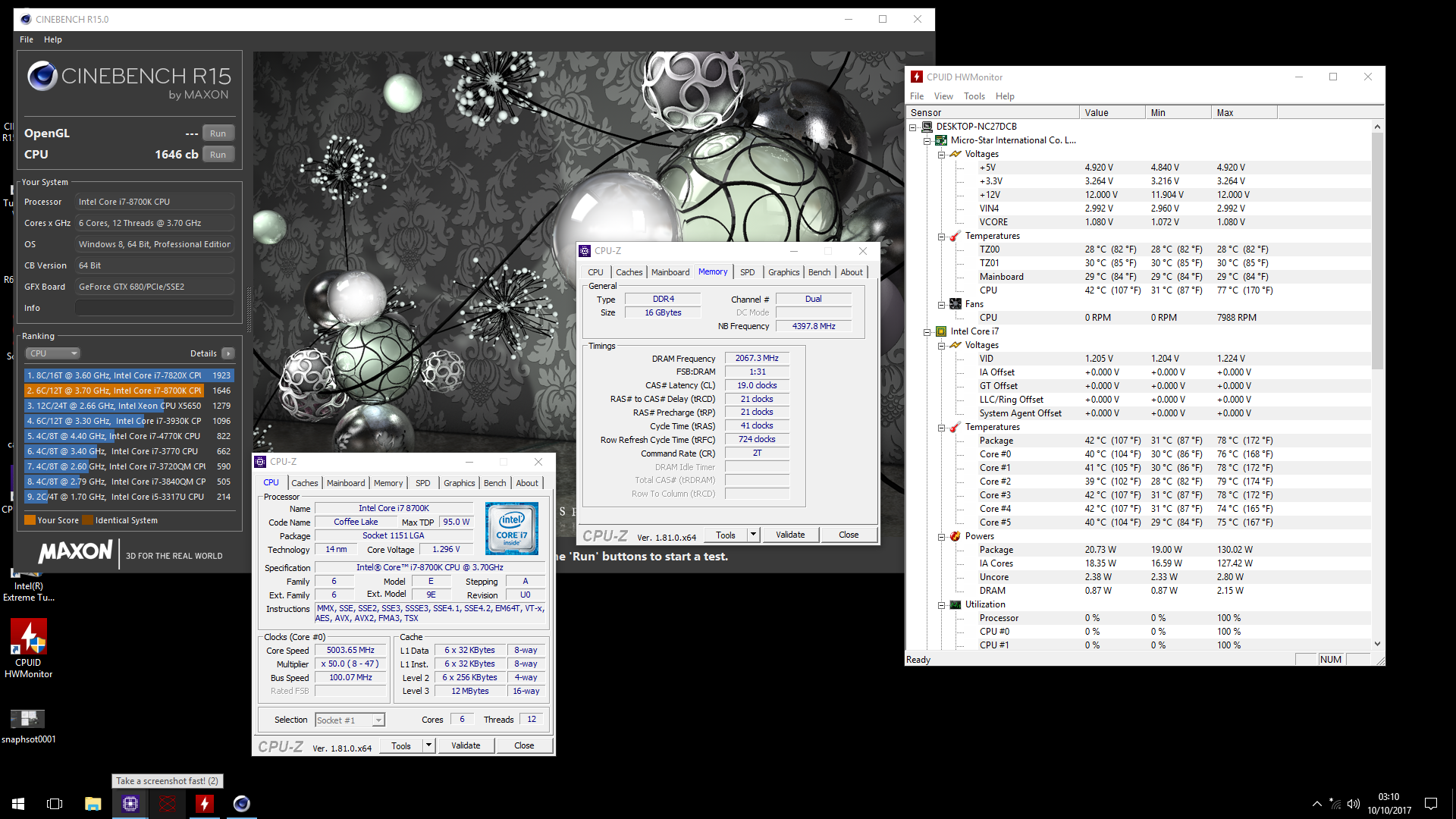Screen dimensions: 1456x819
Task: Click Validate in the lower CPU-Z window
Action: [466, 745]
